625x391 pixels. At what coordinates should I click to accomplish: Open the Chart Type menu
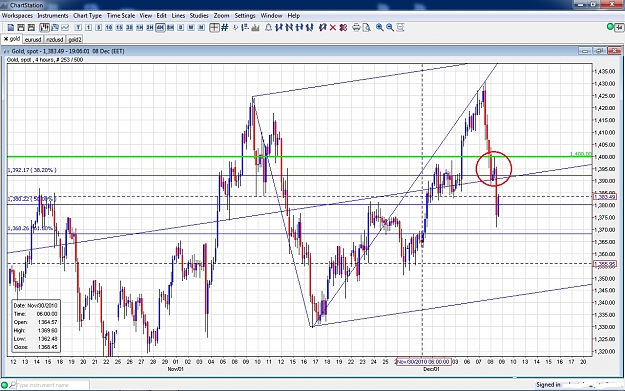[x=87, y=16]
